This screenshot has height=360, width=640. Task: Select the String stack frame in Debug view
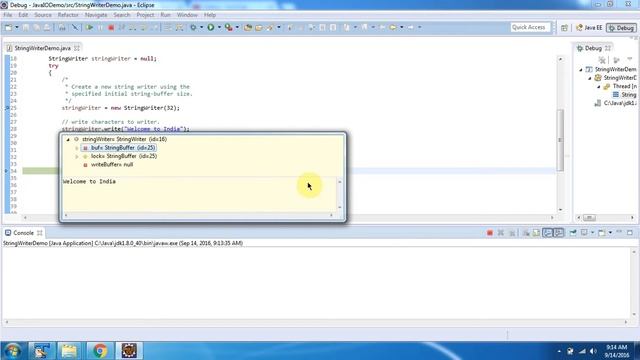pyautogui.click(x=624, y=95)
